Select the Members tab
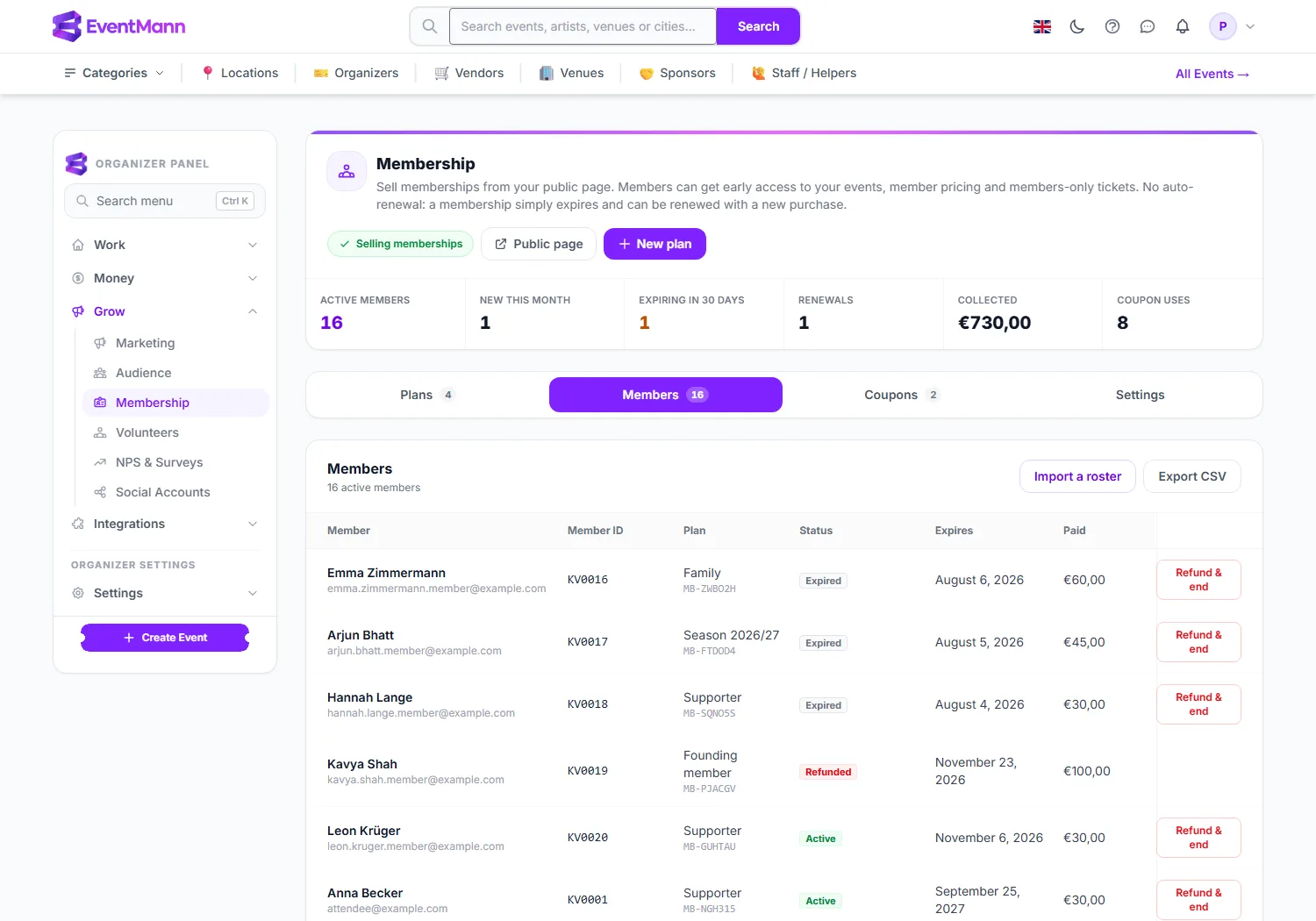1316x921 pixels. click(x=666, y=395)
